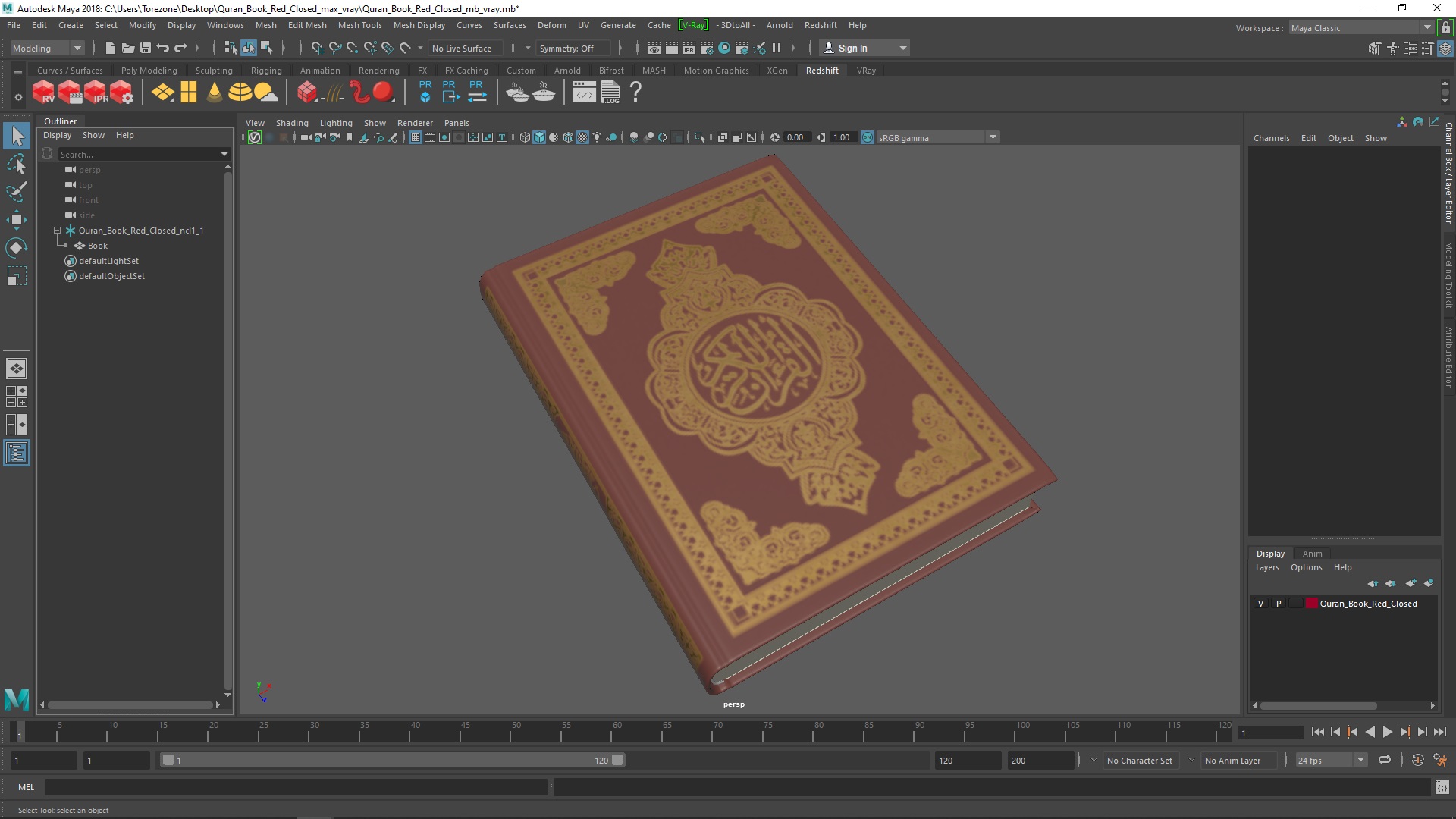
Task: Play animation backwards
Action: point(1370,732)
